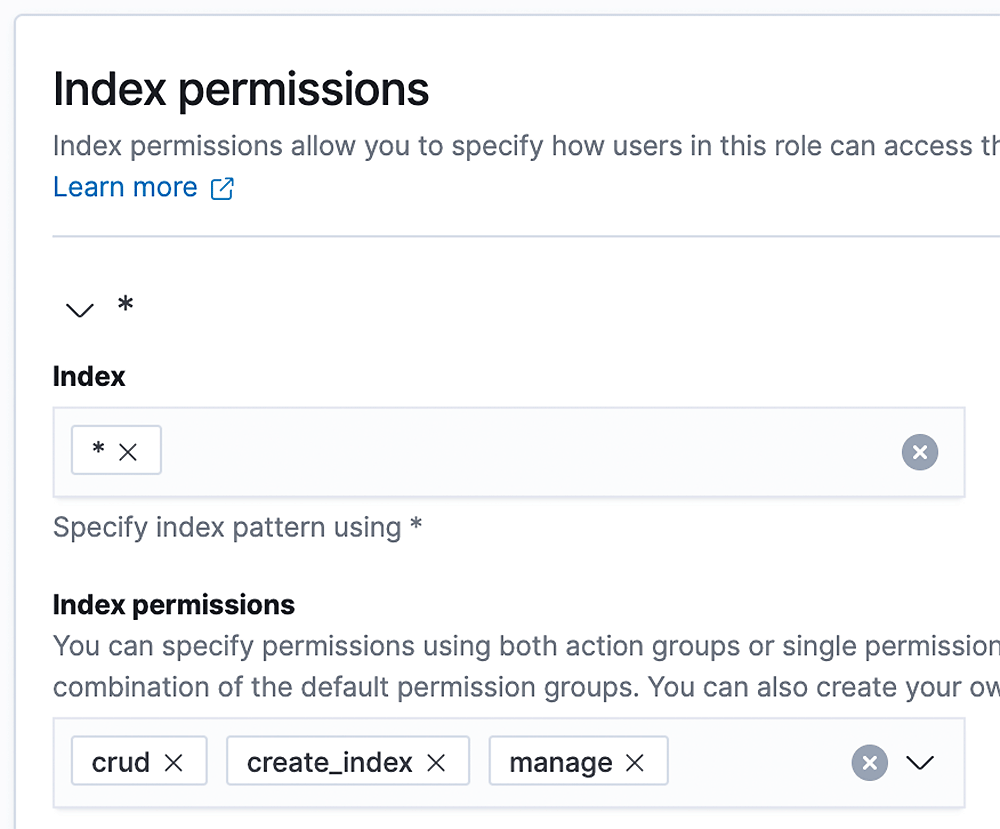The height and width of the screenshot is (829, 1000).
Task: Click inside the Index pattern input field
Action: click(520, 452)
